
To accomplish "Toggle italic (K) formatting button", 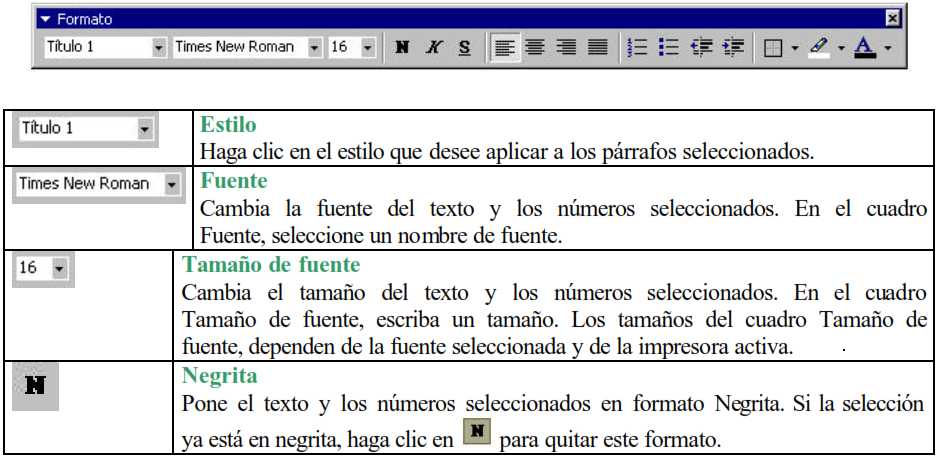I will point(433,48).
